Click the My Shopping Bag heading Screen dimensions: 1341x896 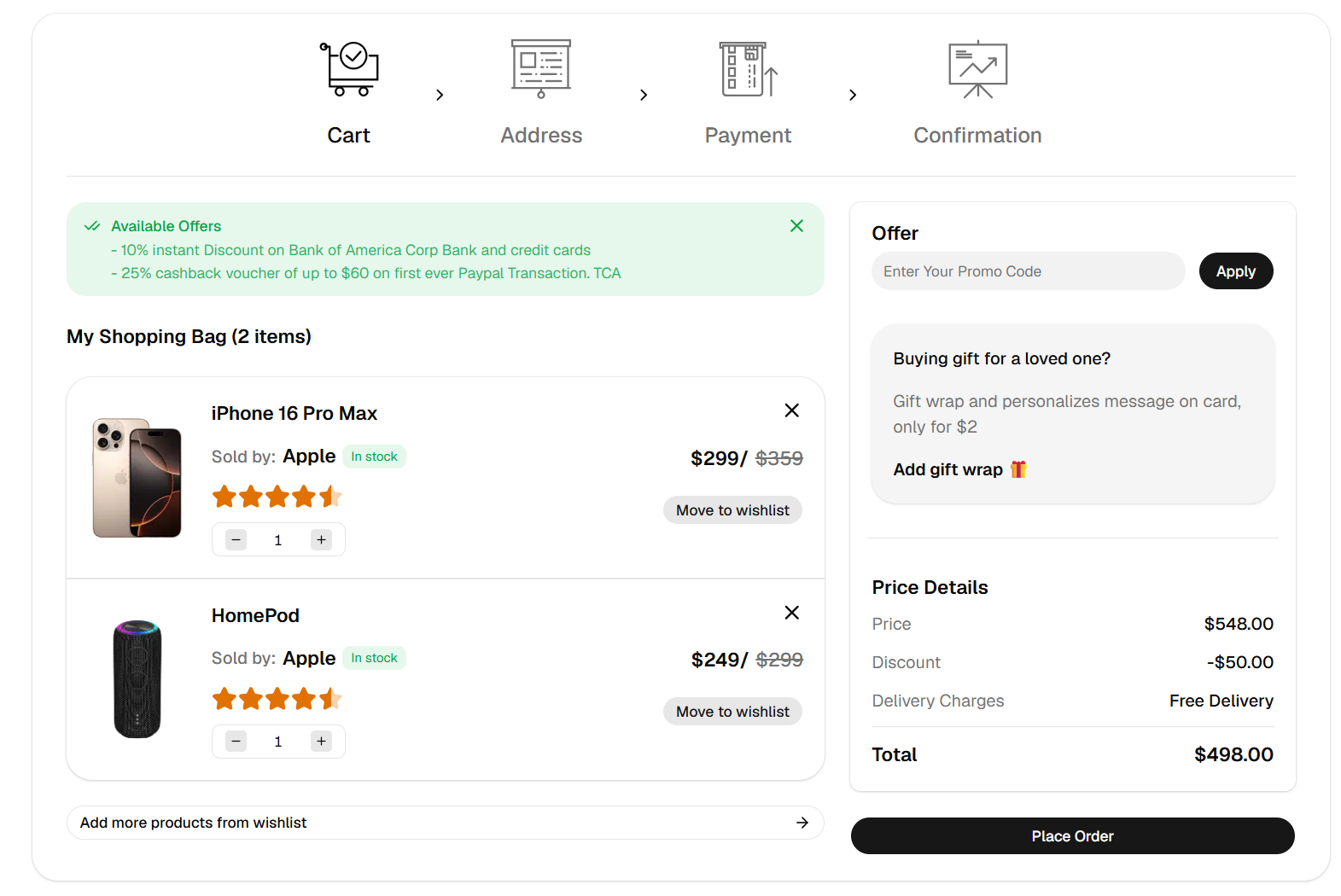click(189, 336)
